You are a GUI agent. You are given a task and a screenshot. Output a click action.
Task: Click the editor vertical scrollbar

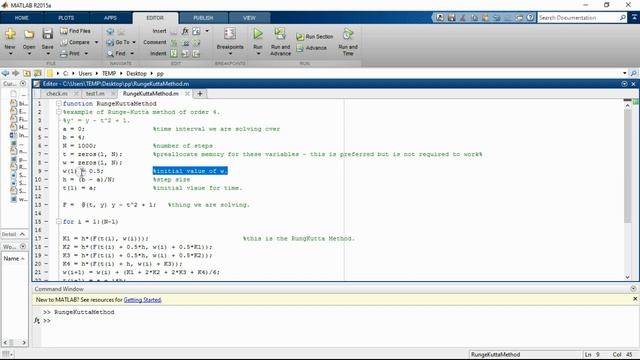(627, 165)
